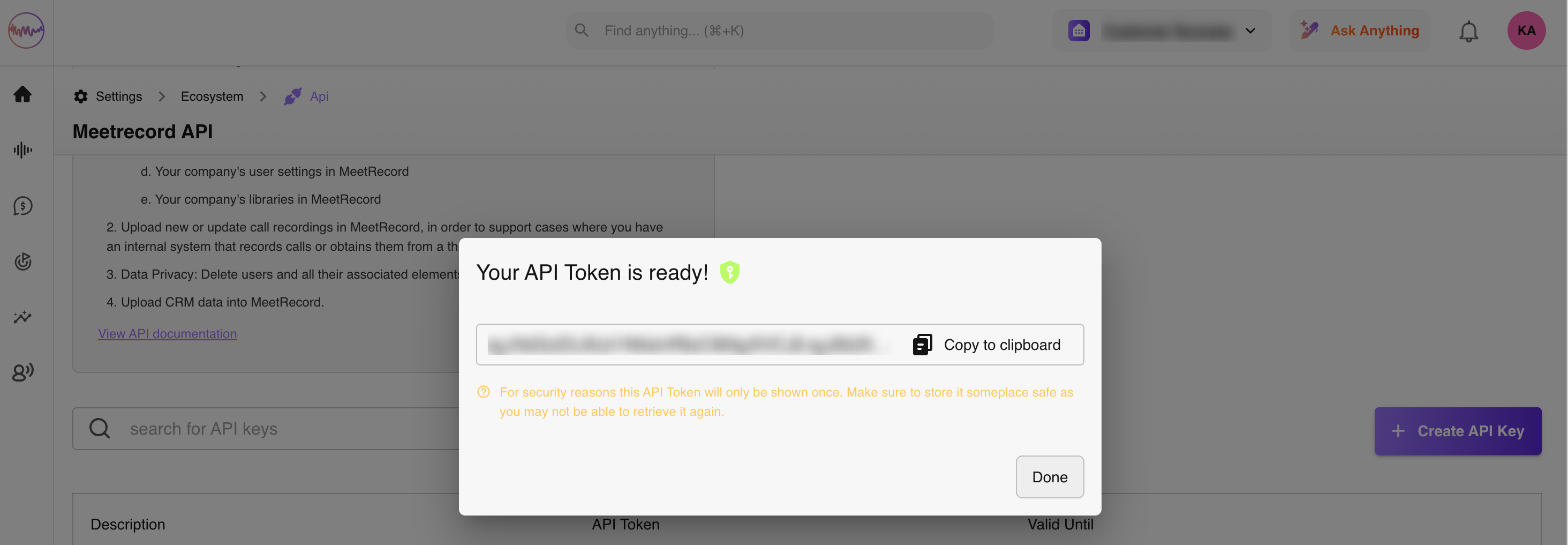Open notifications bell
Image resolution: width=1568 pixels, height=545 pixels.
(x=1468, y=31)
